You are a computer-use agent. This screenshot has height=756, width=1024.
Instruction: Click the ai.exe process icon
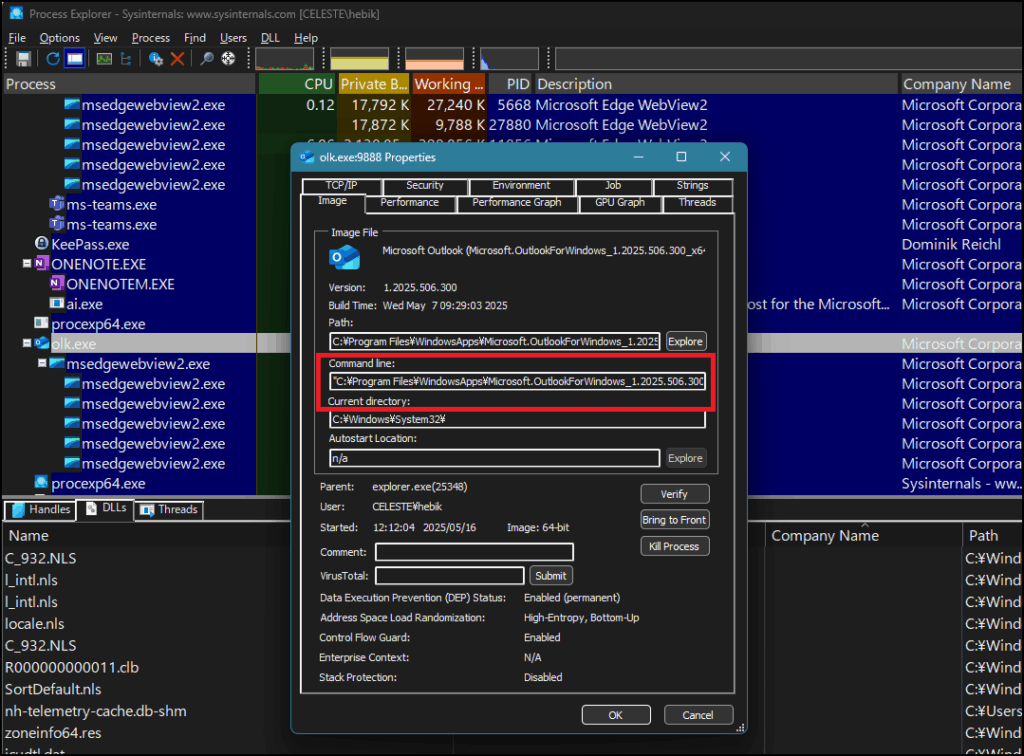57,304
